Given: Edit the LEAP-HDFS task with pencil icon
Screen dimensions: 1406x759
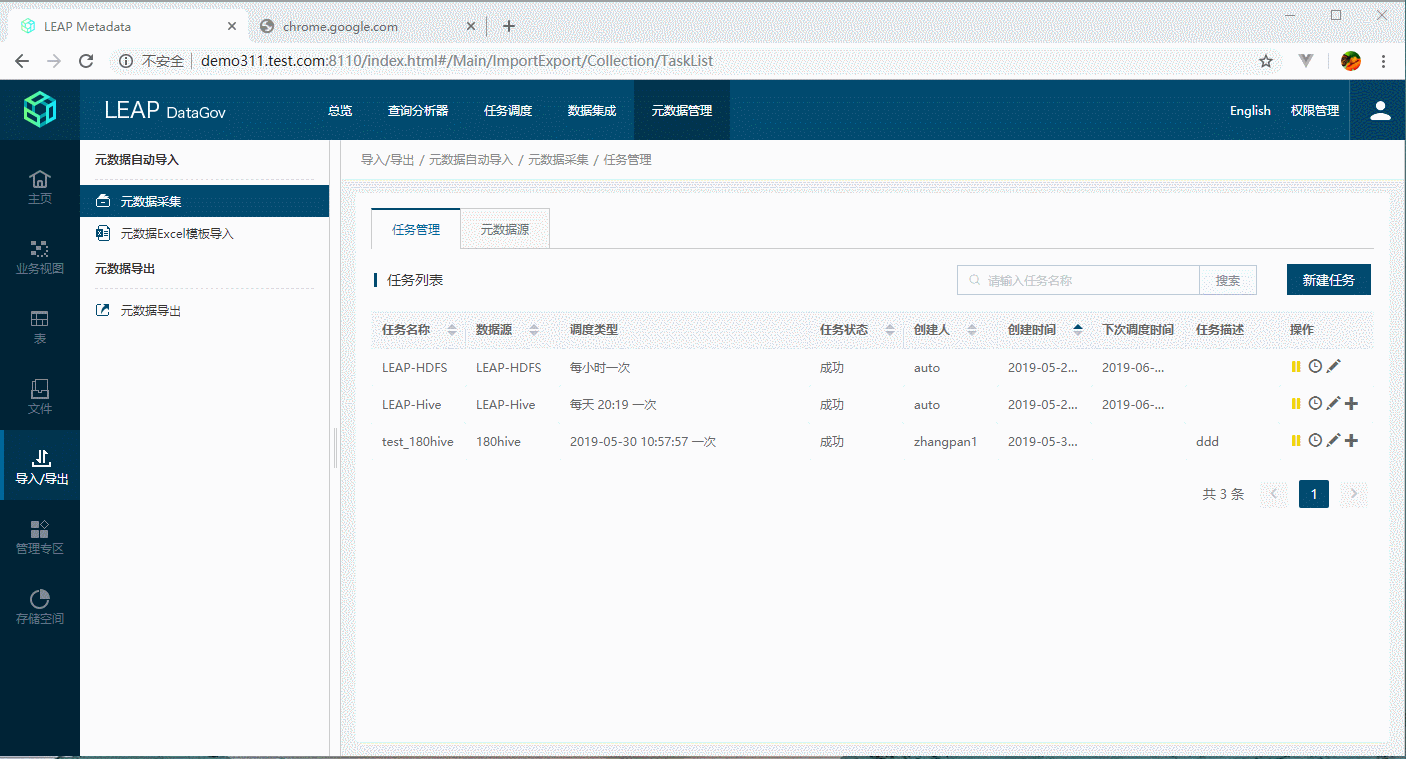Looking at the screenshot, I should coord(1333,367).
